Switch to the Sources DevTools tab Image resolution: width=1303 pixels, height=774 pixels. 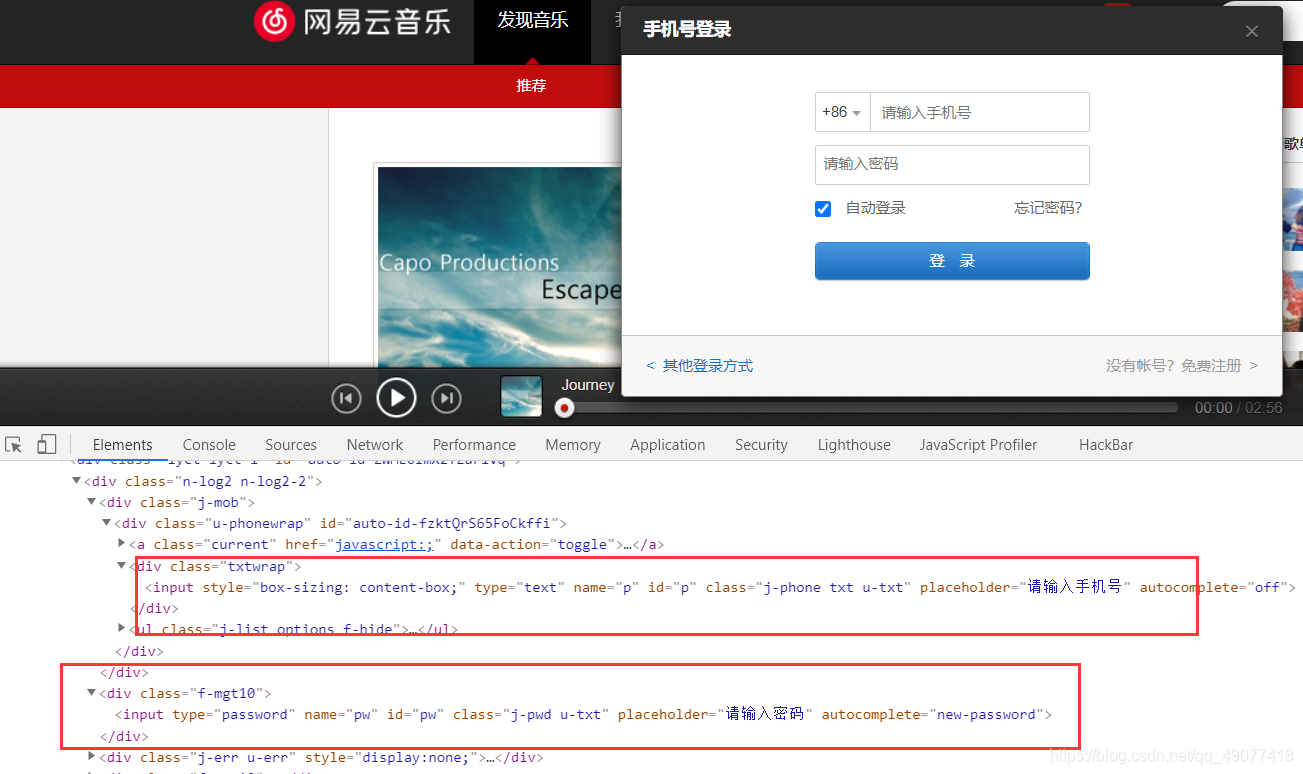tap(291, 445)
